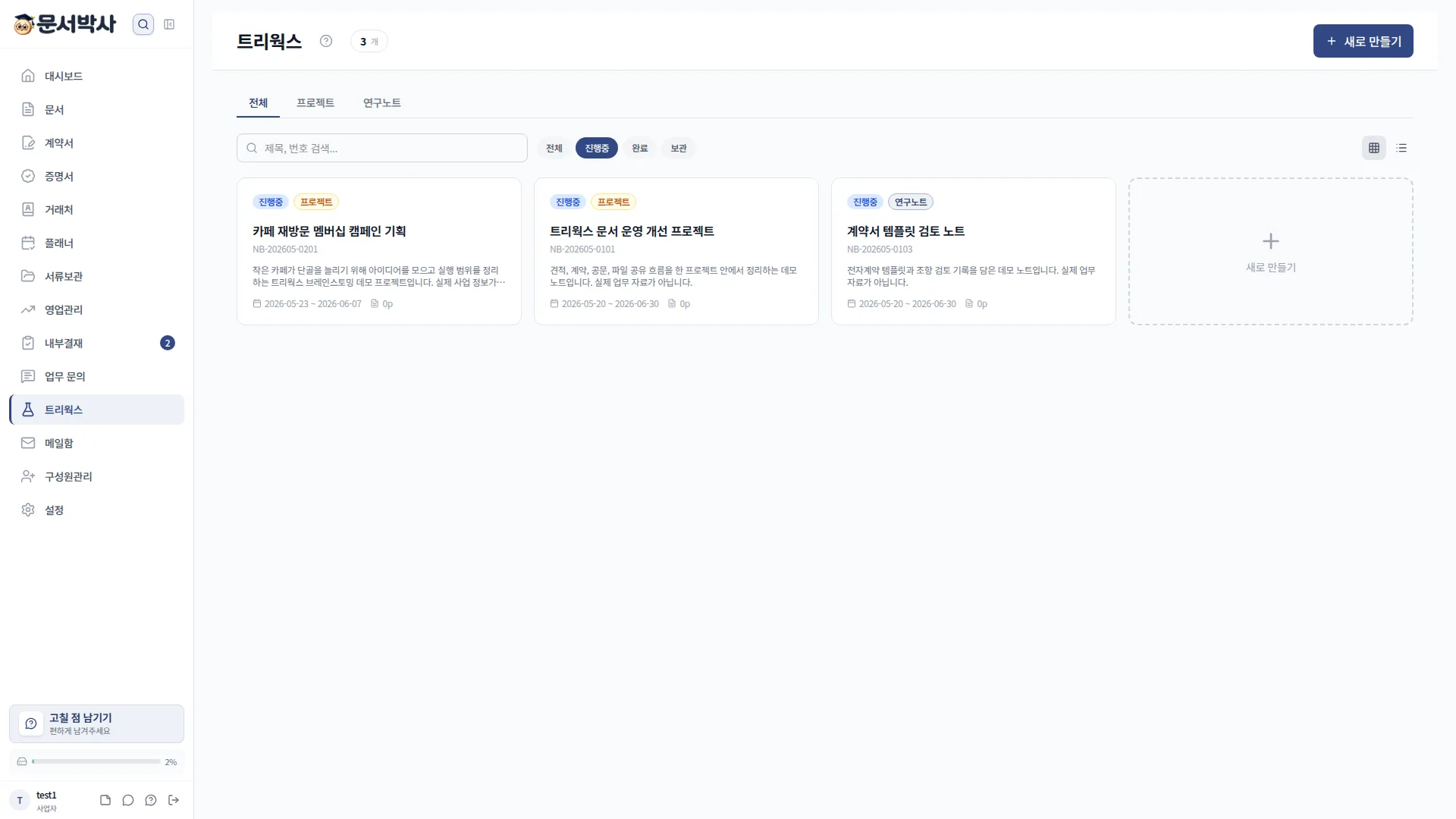Click the storage usage bar showing 2%
Viewport: 1456px width, 819px height.
96,761
